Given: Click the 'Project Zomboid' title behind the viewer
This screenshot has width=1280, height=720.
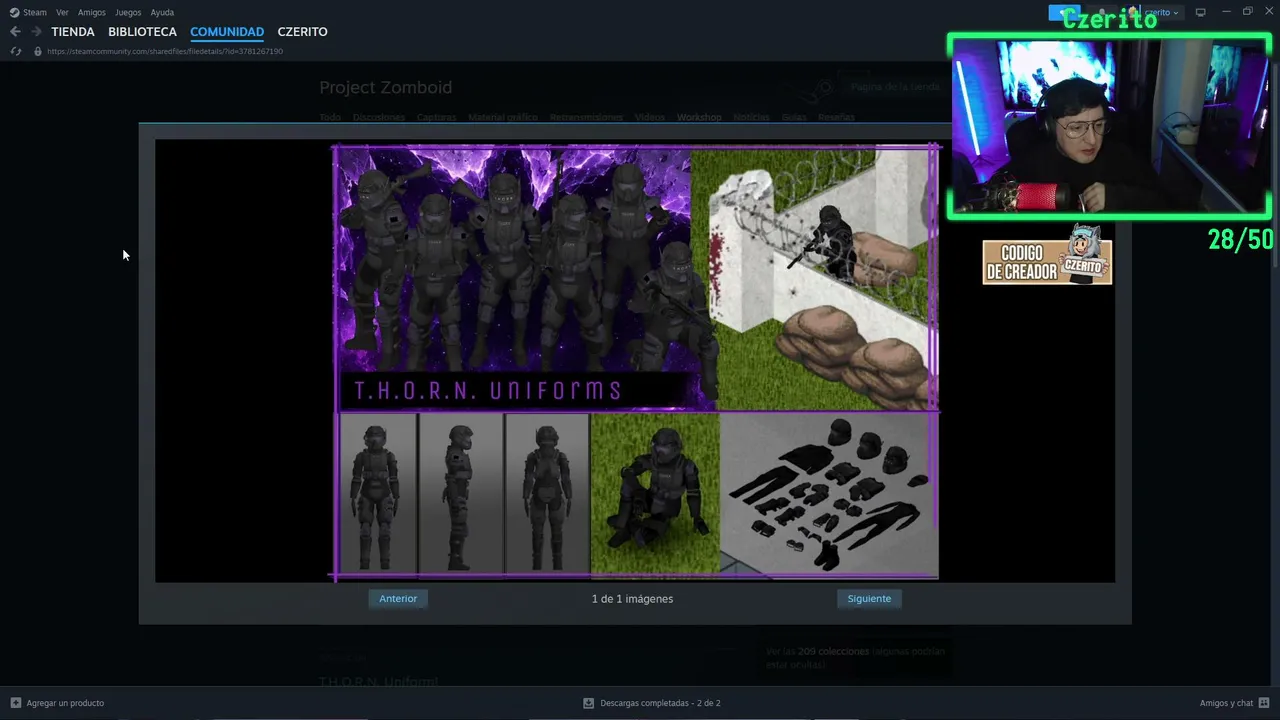Looking at the screenshot, I should [386, 87].
